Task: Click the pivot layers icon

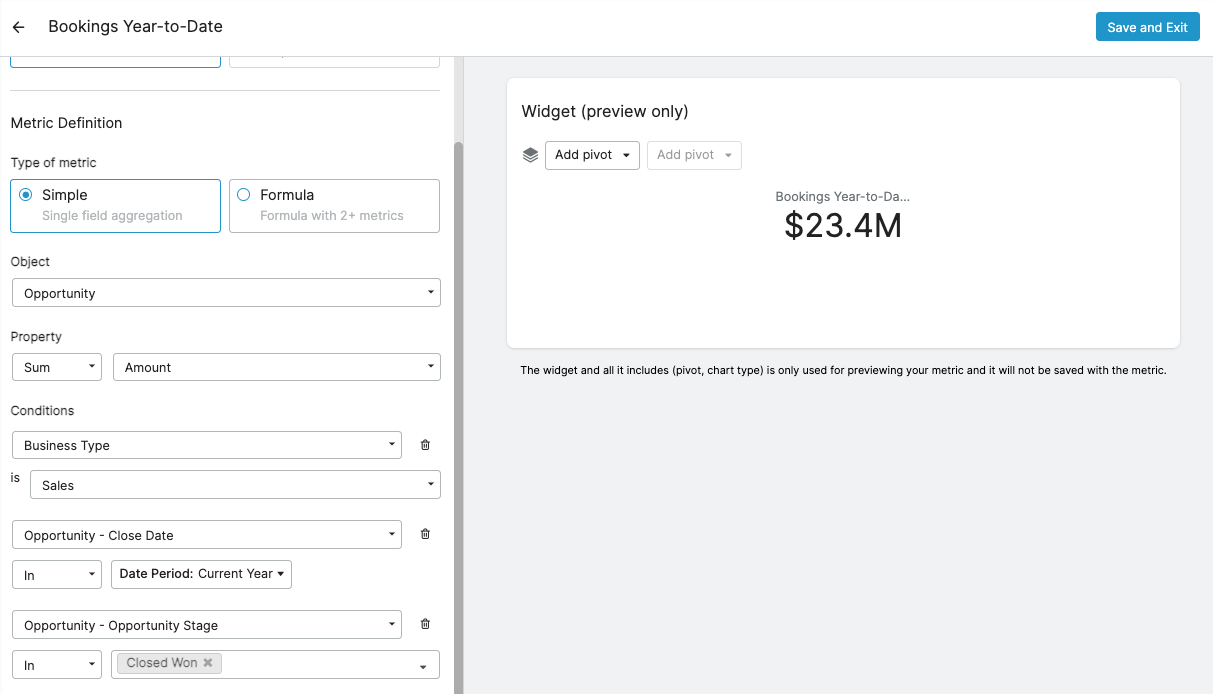Action: point(530,155)
